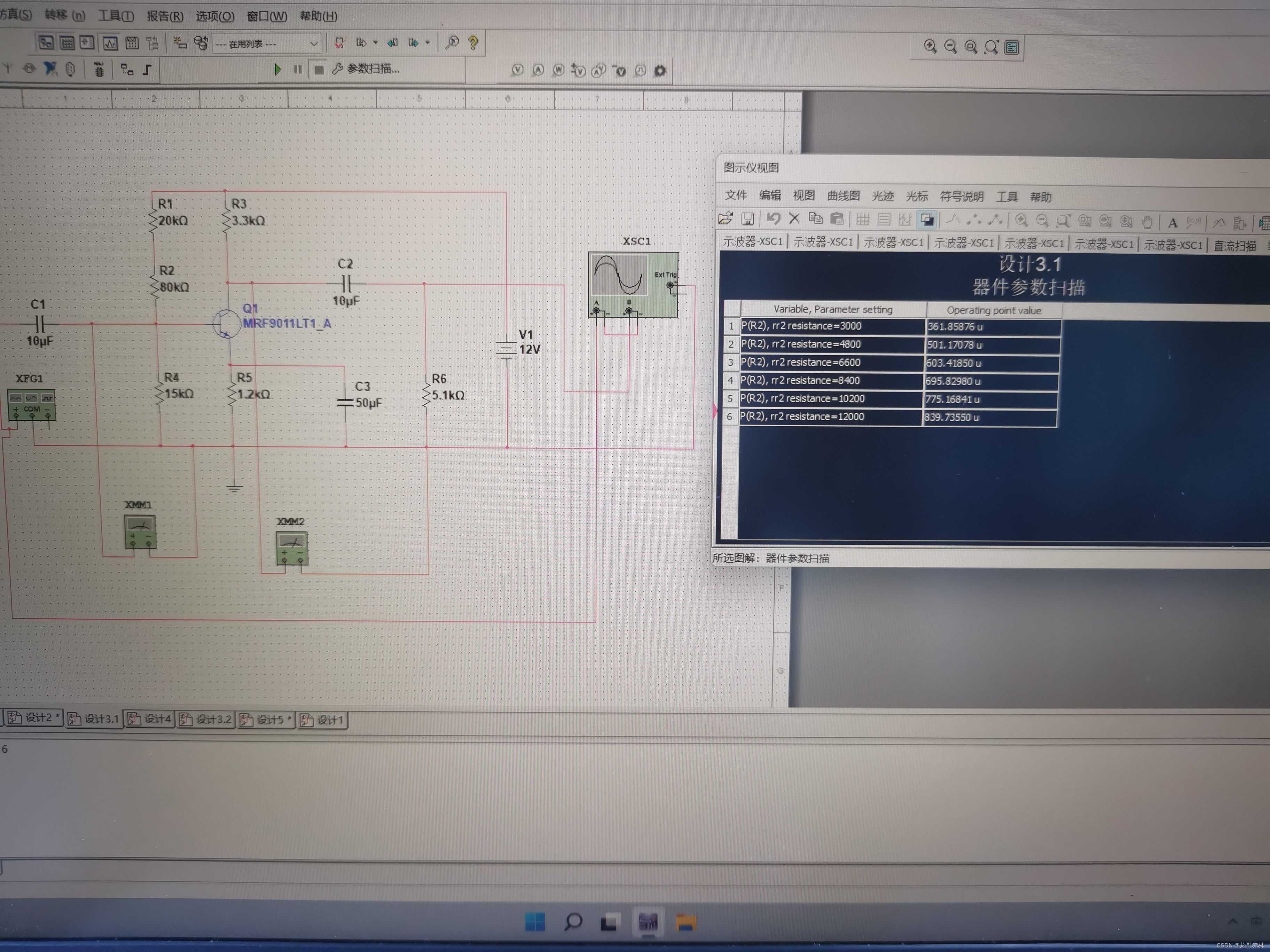Open 符号说明 menu in Grapher window
This screenshot has height=952, width=1270.
pyautogui.click(x=962, y=197)
